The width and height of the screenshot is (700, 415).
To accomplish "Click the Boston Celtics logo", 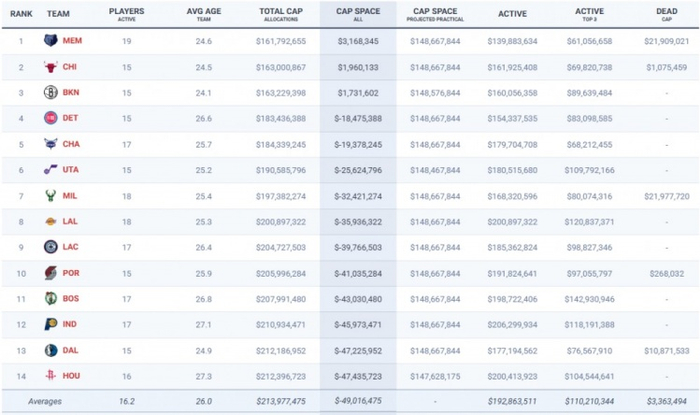I will [x=50, y=299].
